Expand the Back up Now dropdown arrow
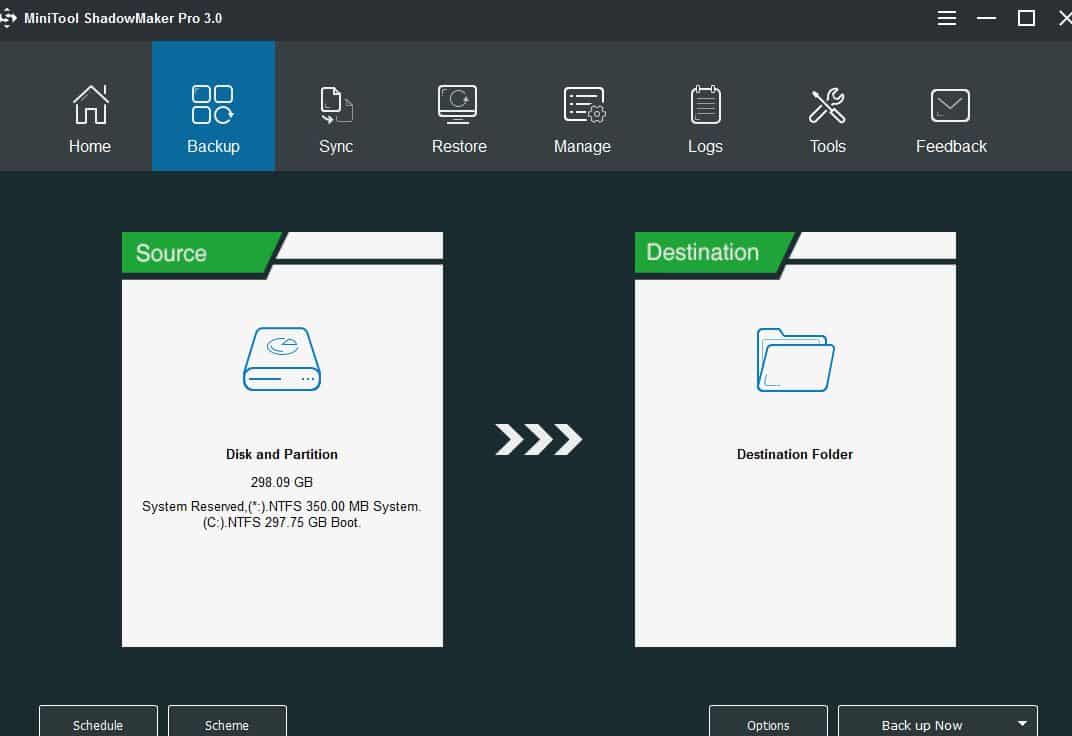The height and width of the screenshot is (736, 1072). 1021,724
